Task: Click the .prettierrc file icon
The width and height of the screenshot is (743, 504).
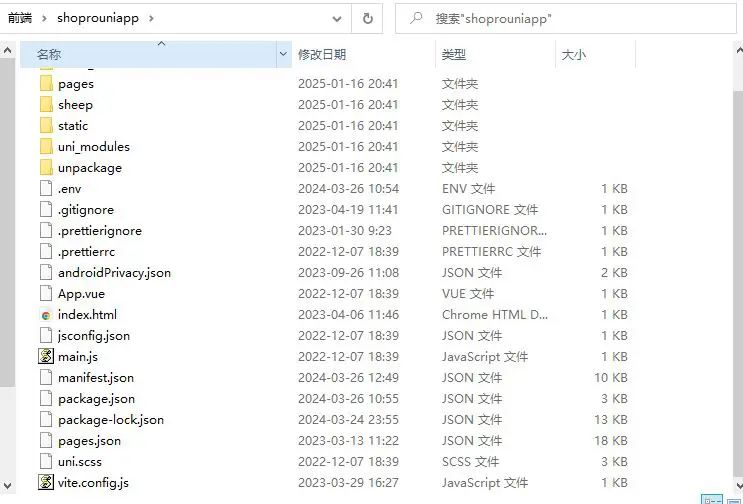Action: click(x=46, y=252)
